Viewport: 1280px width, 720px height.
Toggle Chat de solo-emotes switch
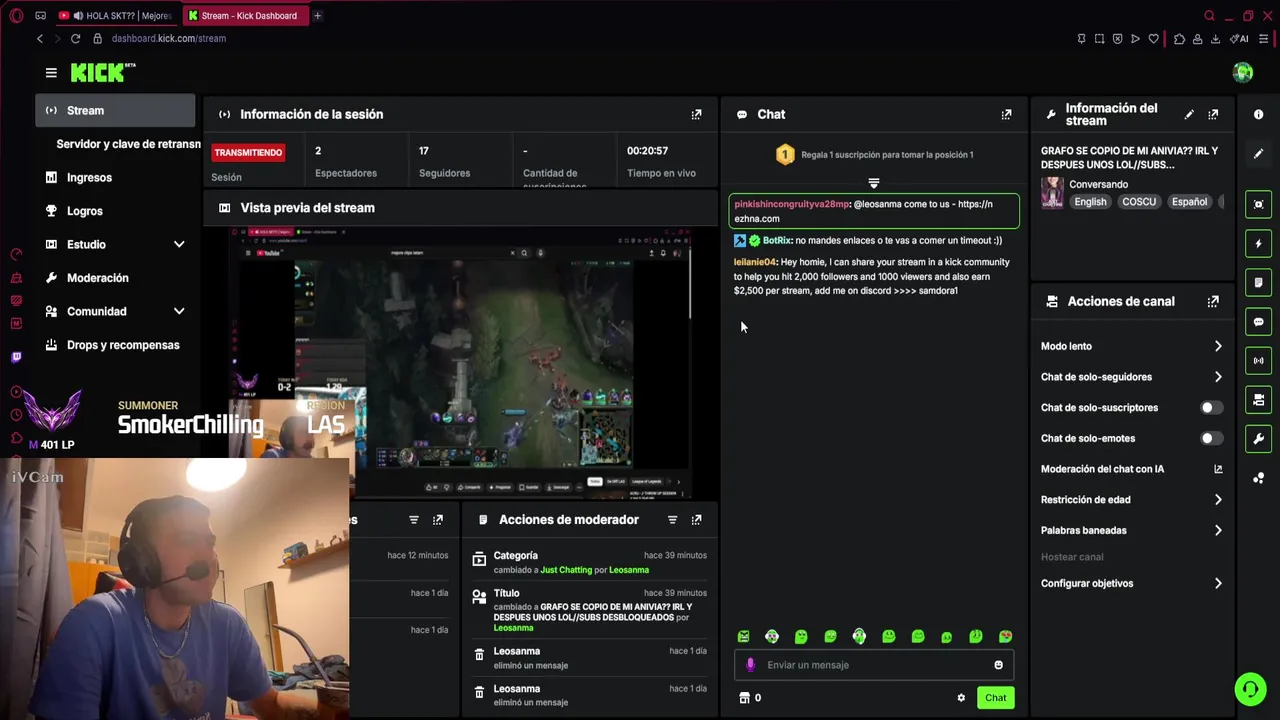[1211, 438]
